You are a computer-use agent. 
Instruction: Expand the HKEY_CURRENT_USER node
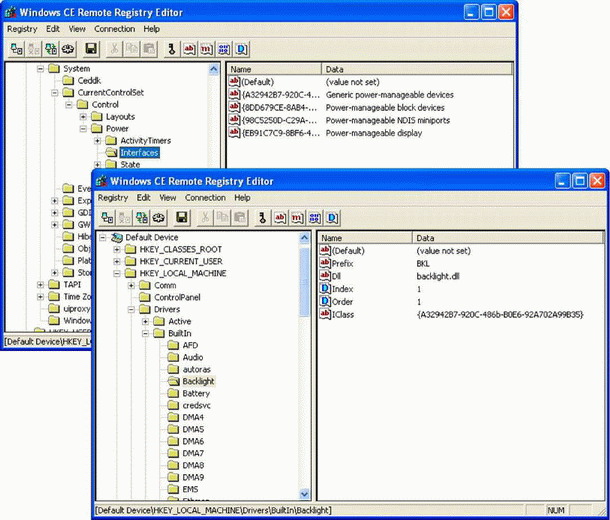coord(118,261)
